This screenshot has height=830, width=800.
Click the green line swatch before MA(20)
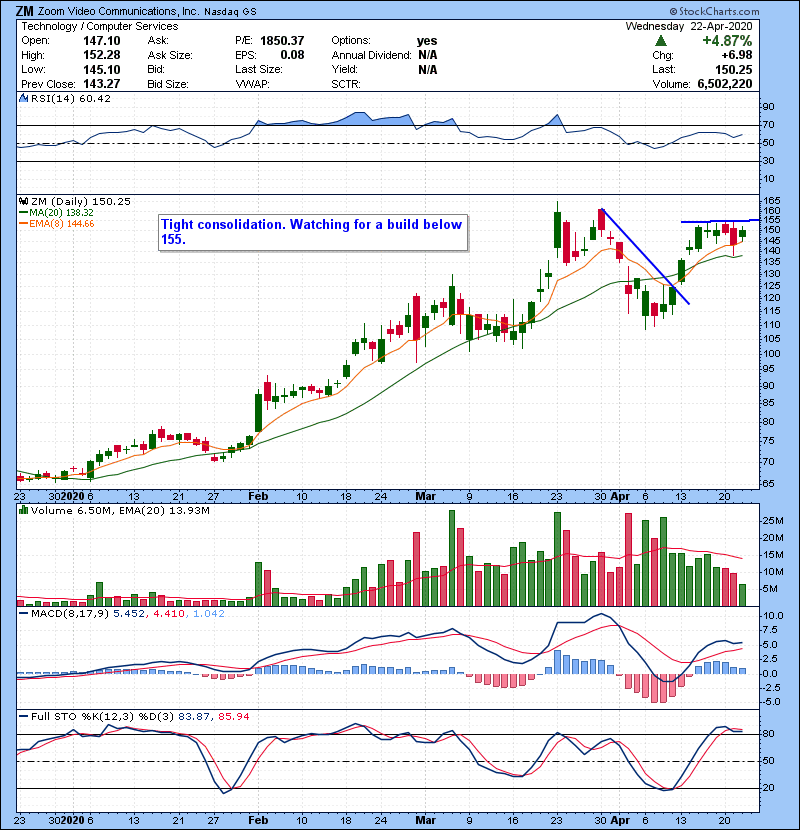23,212
